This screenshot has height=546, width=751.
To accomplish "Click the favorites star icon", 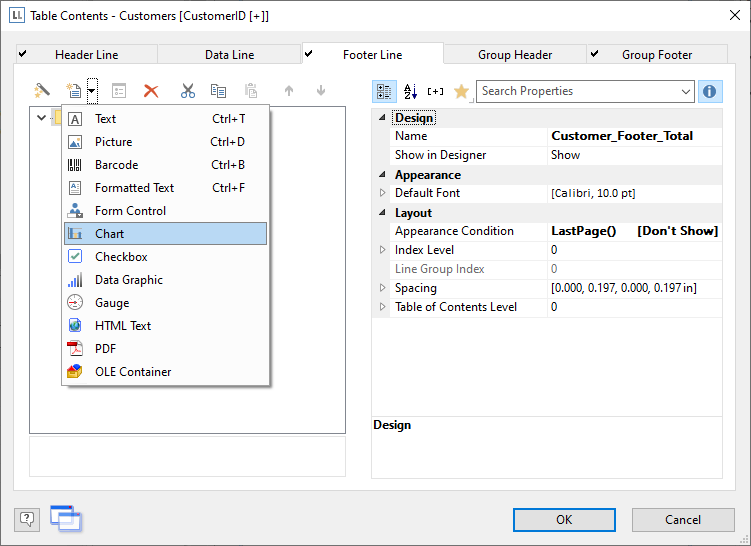I will 461,91.
